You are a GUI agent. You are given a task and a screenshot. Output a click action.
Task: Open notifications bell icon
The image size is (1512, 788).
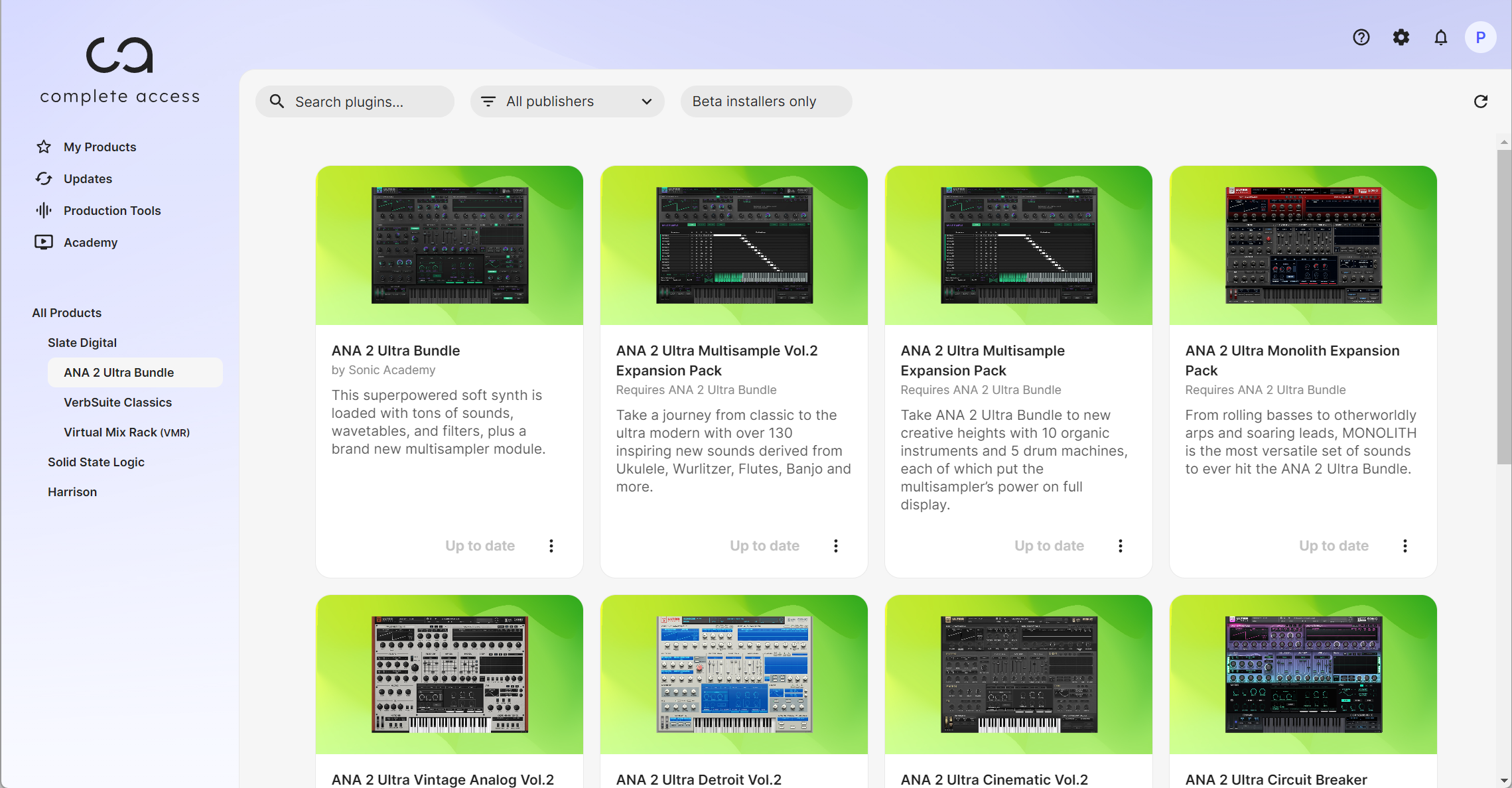[1440, 37]
